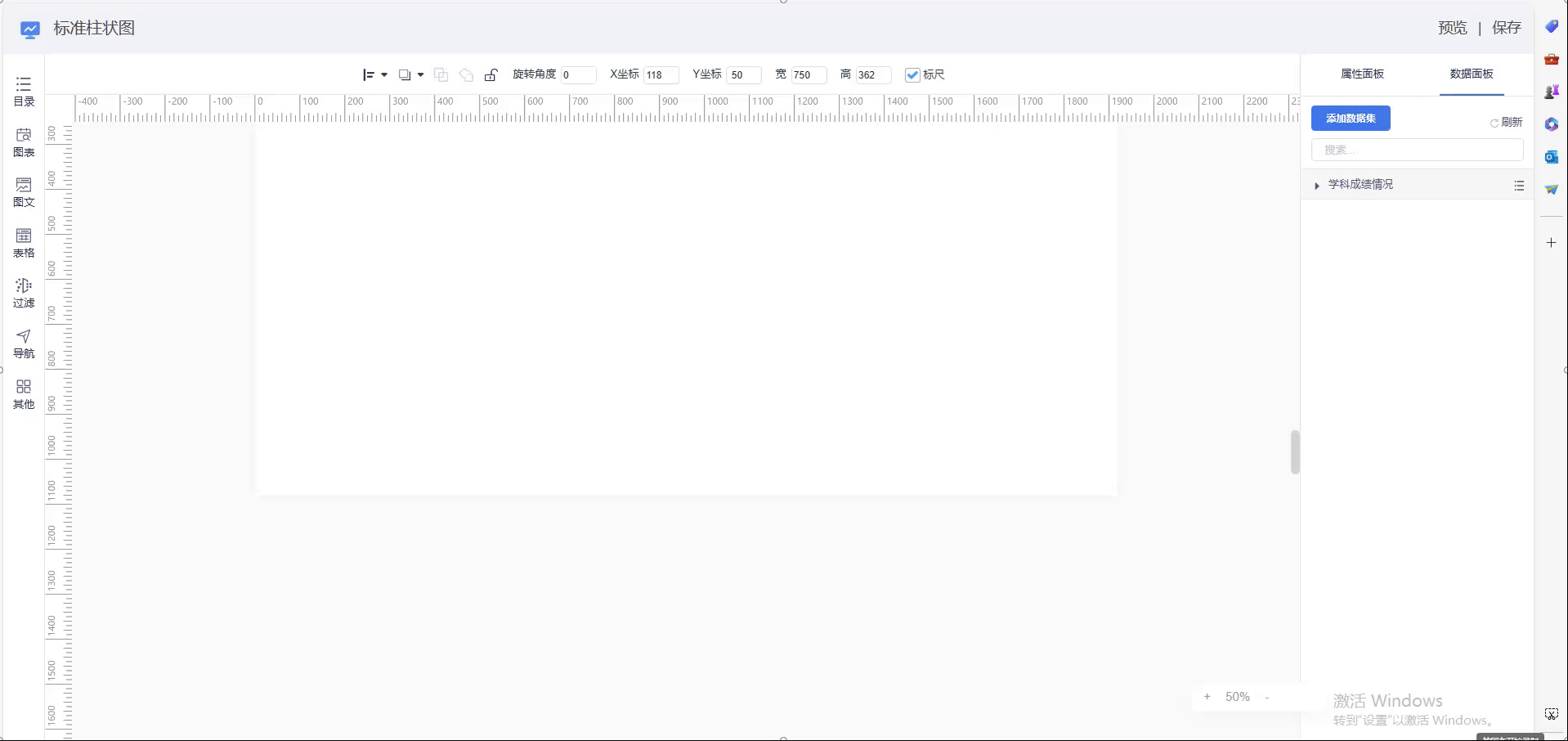Viewport: 1568px width, 741px height.
Task: Open the 图表 (chart) sidebar item
Action: point(24,142)
